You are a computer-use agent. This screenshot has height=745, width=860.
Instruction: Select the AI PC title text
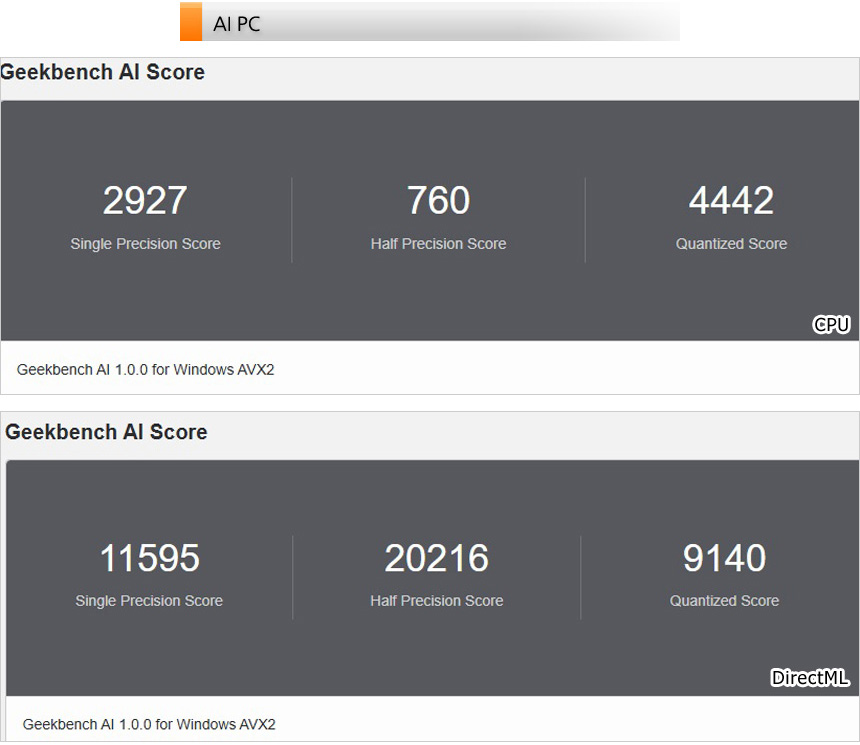coord(237,24)
